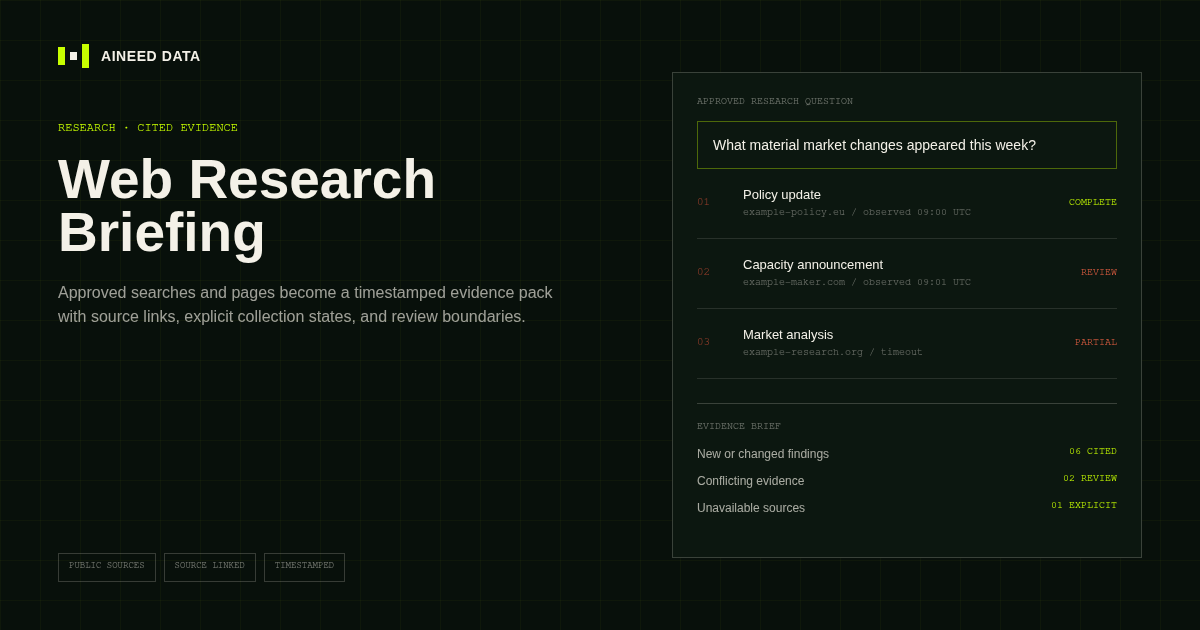Viewport: 1200px width, 630px height.
Task: Click the AINEED DATA brand name
Action: (x=151, y=56)
